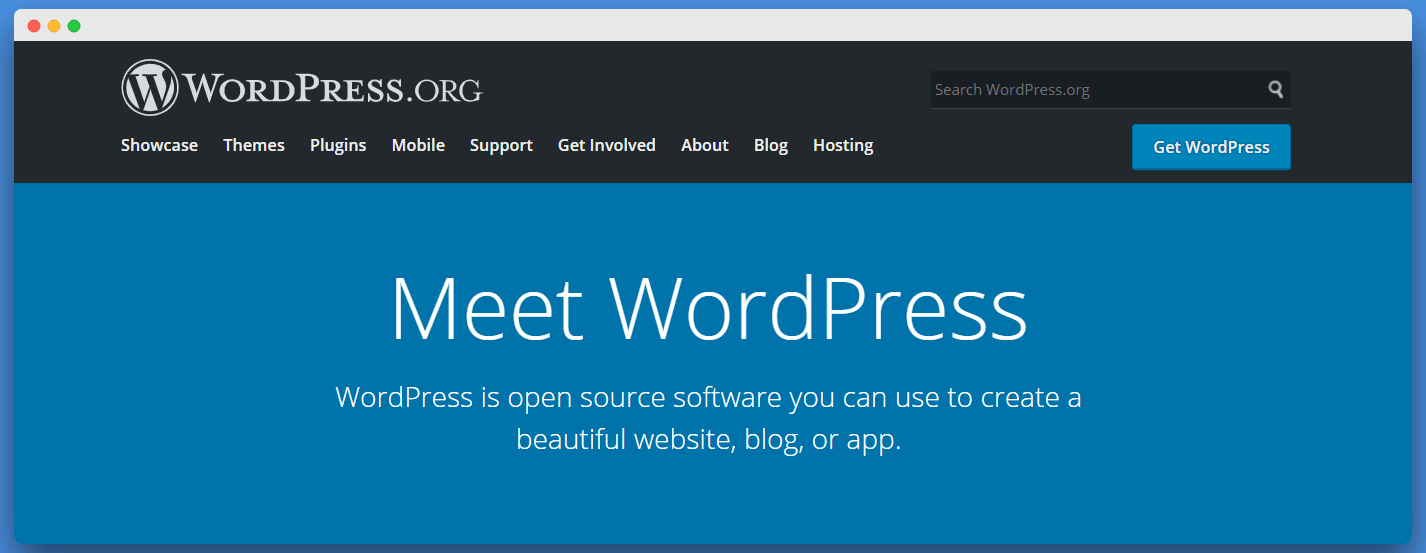Open the Hosting menu item
Screen dimensions: 1426x553
(843, 145)
